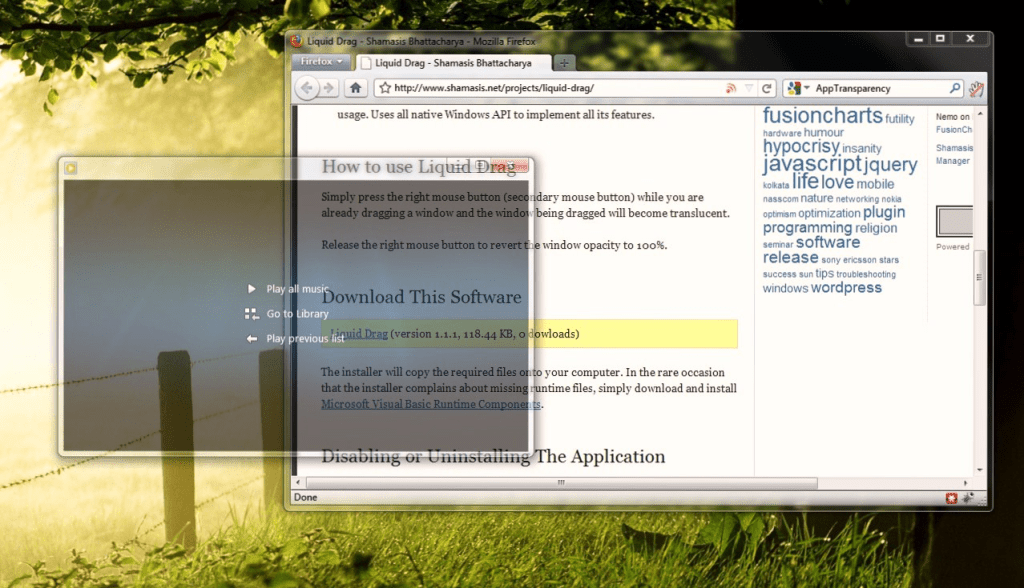This screenshot has width=1024, height=588.
Task: Click the red add-on icon in status bar
Action: point(951,497)
